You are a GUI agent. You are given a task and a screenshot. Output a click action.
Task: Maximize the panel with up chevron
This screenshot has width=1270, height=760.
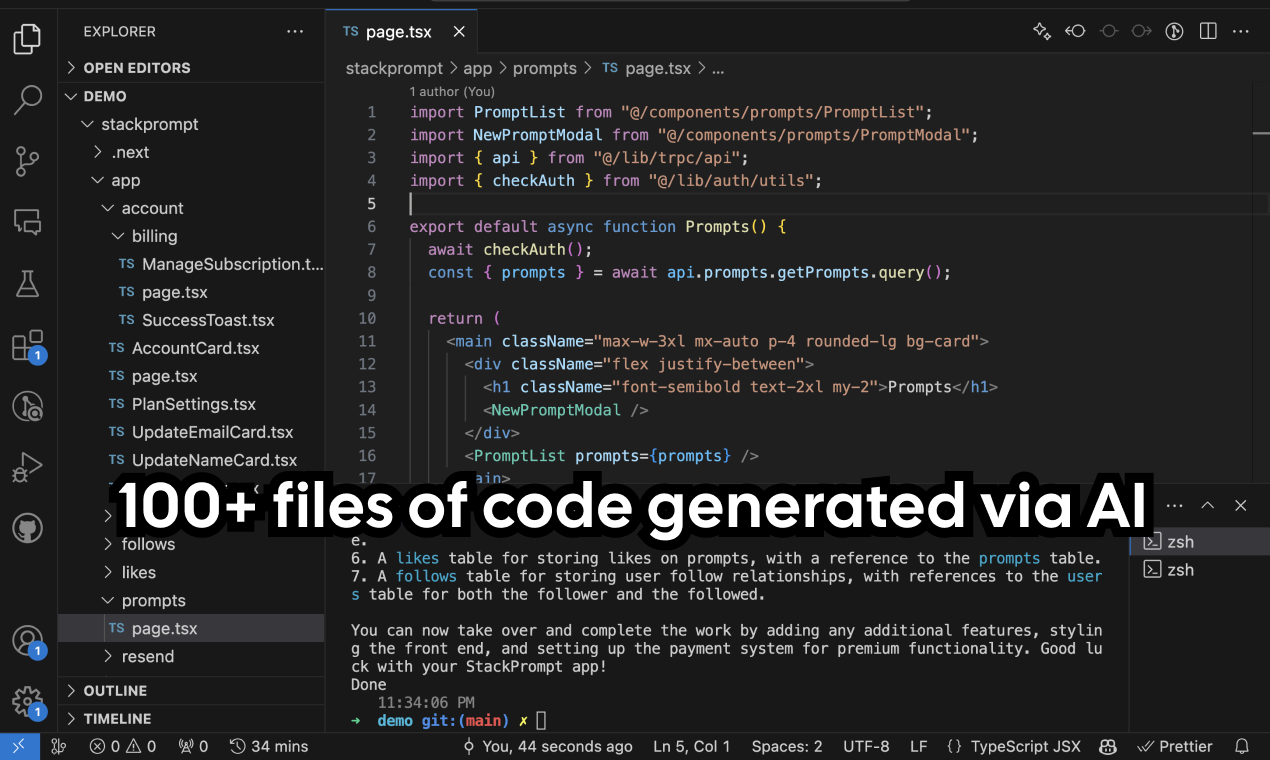[x=1208, y=506]
